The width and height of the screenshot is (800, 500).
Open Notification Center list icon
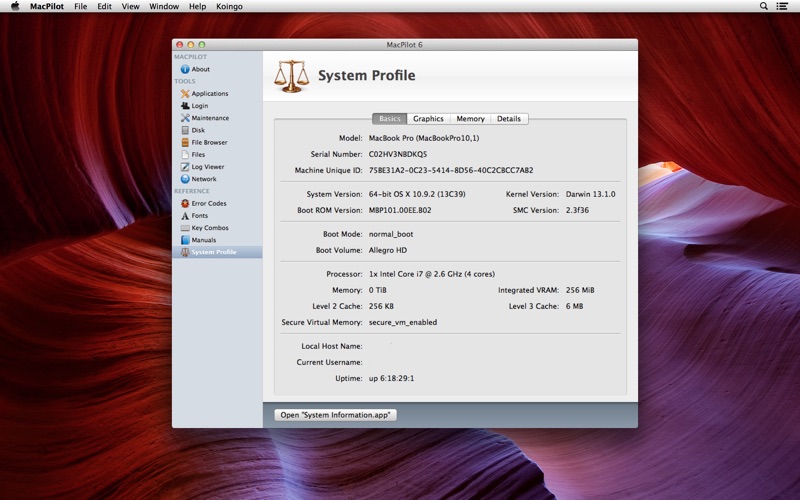click(782, 6)
